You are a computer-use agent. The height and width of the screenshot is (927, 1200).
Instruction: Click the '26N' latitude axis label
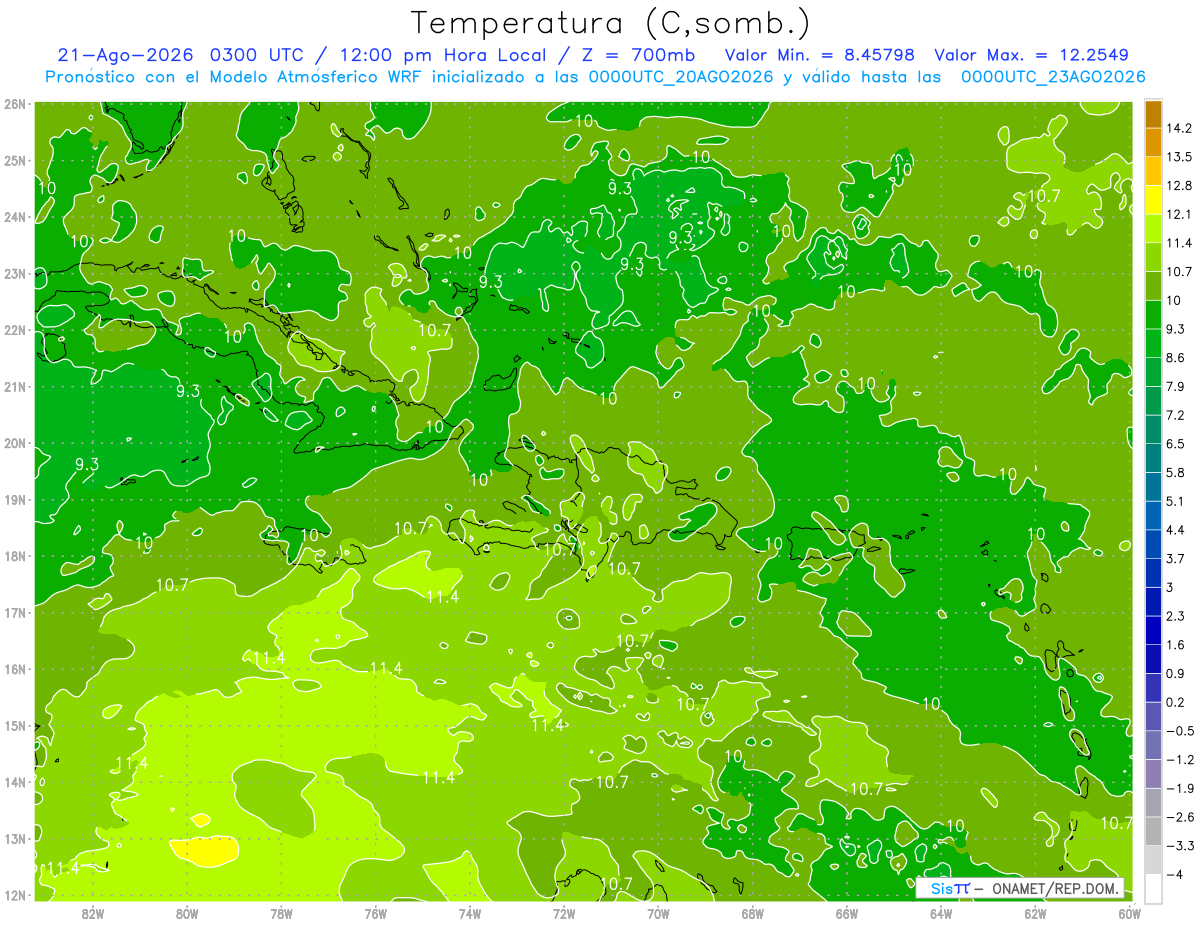[15, 104]
